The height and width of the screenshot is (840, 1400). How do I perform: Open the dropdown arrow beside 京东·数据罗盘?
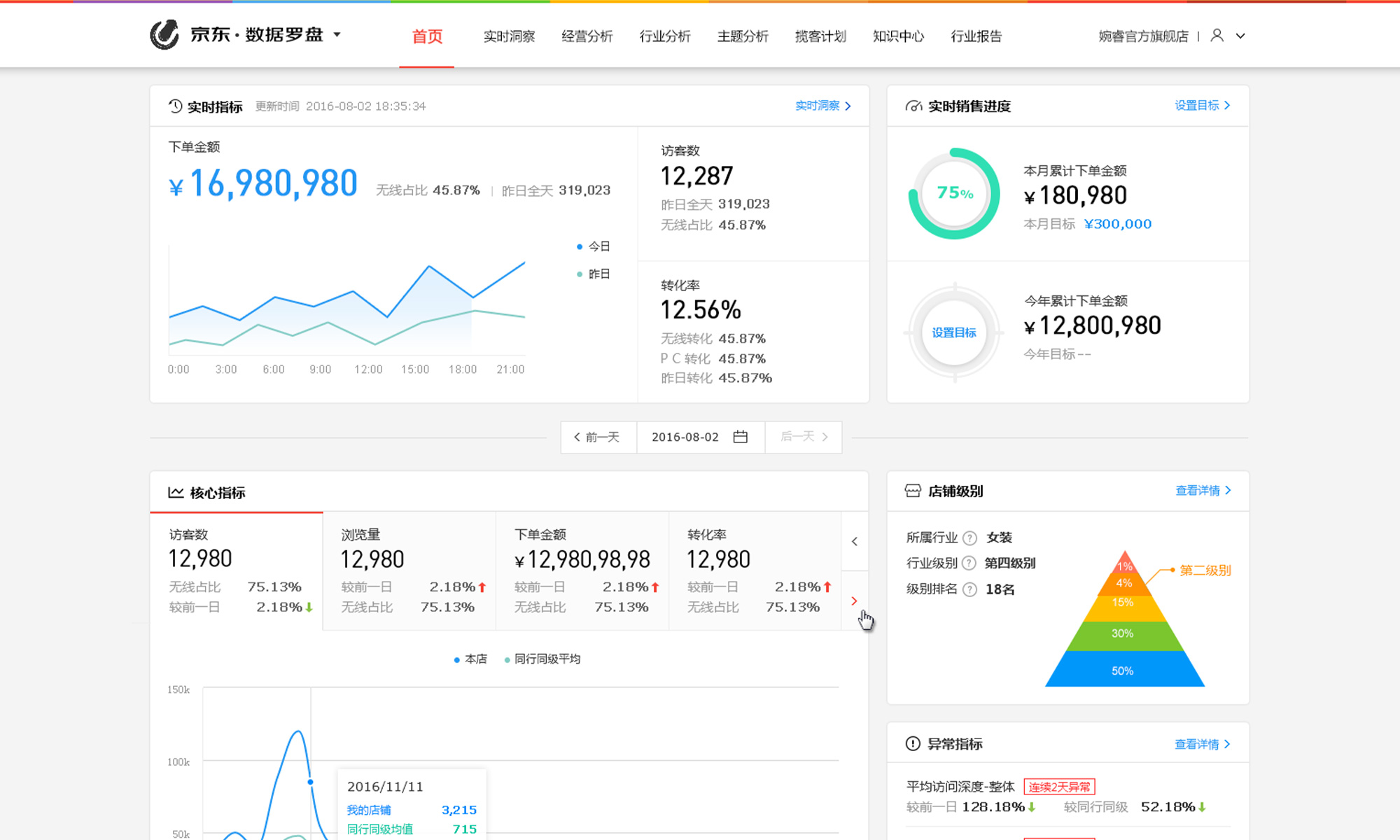click(337, 34)
